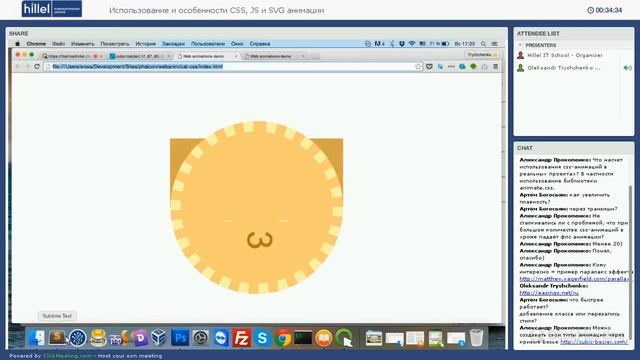Image resolution: width=640 pixels, height=360 pixels.
Task: Open Terminal from the dock
Action: (x=303, y=338)
